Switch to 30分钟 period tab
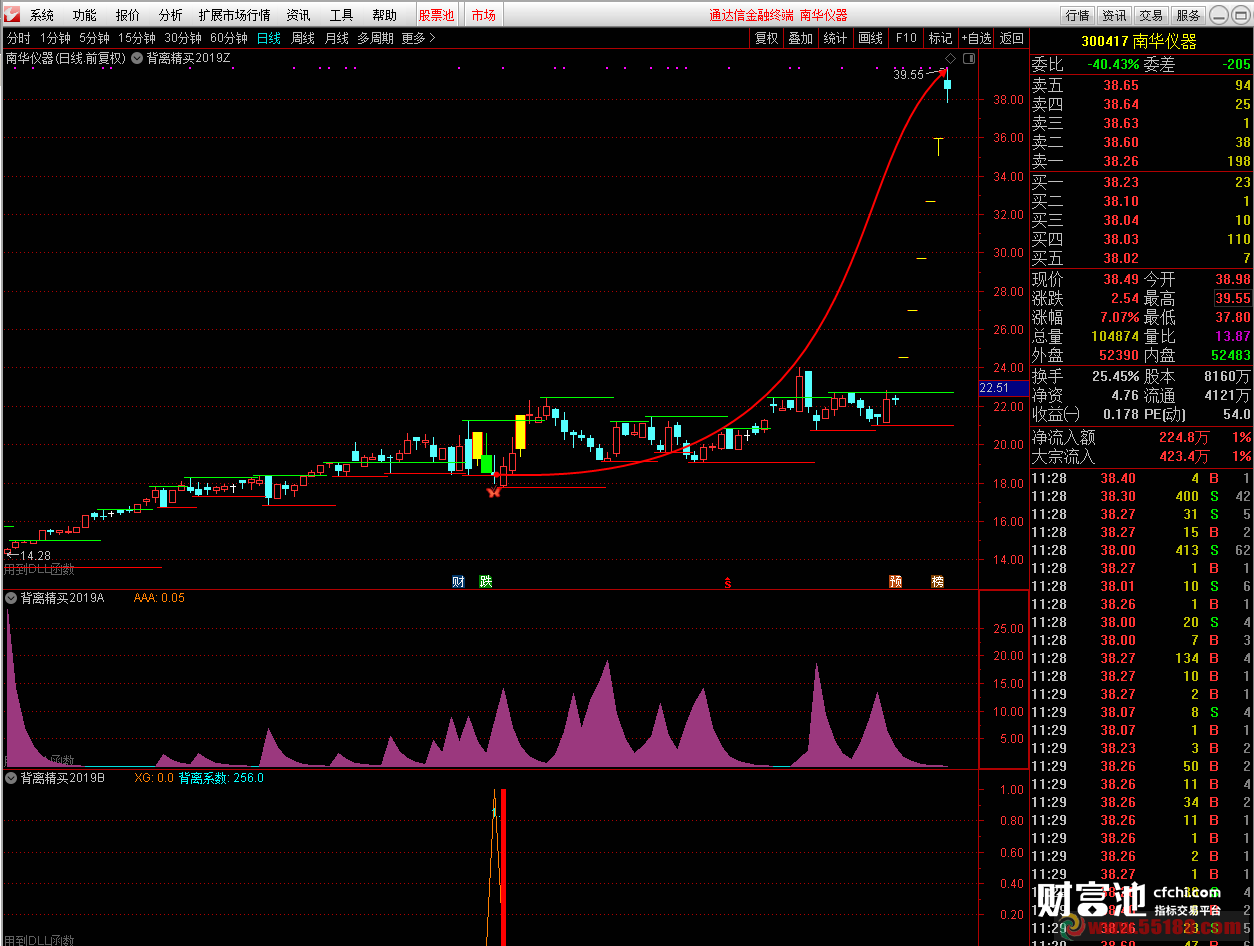 pos(183,38)
